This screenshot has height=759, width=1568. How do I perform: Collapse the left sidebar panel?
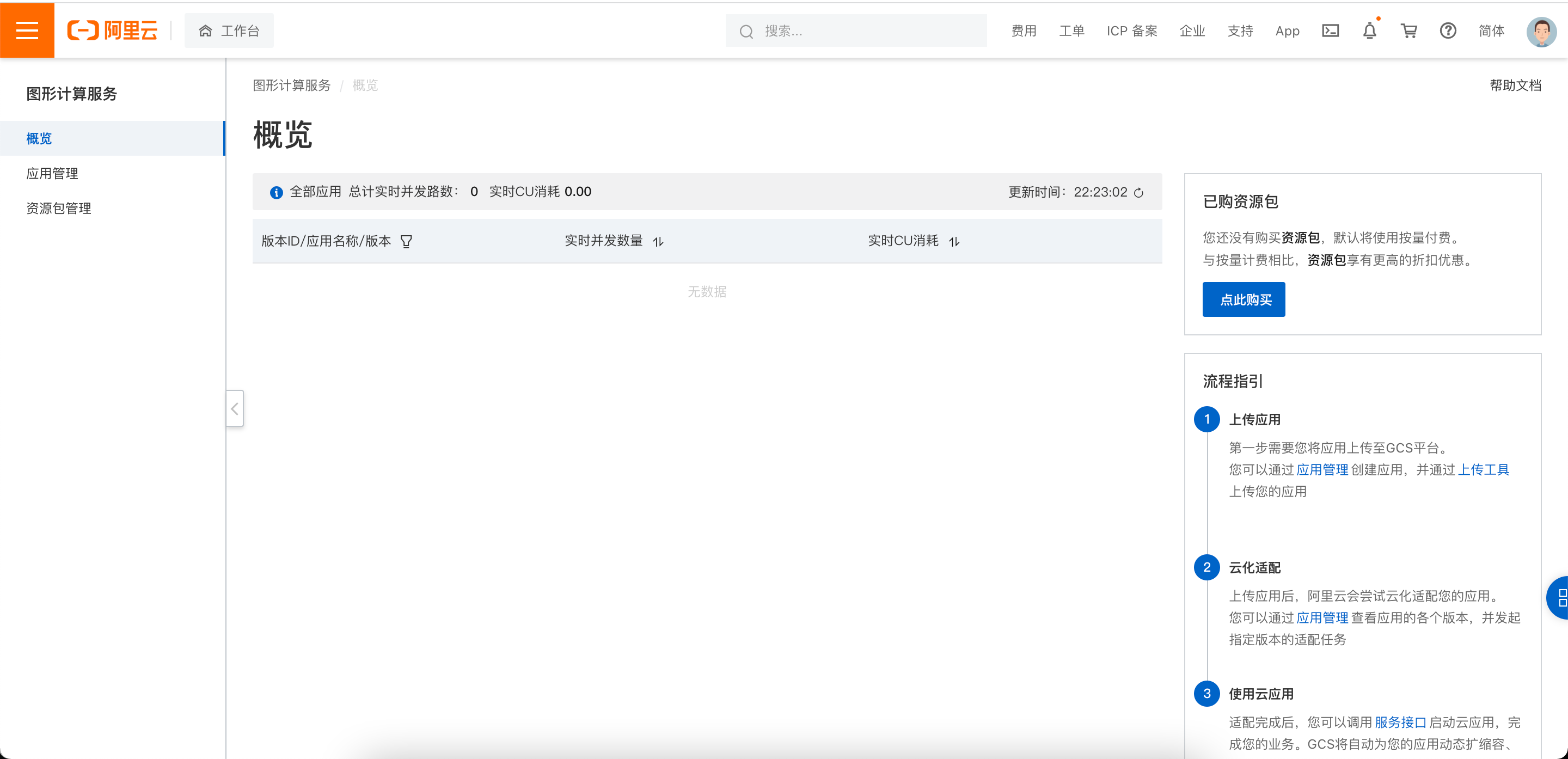235,408
